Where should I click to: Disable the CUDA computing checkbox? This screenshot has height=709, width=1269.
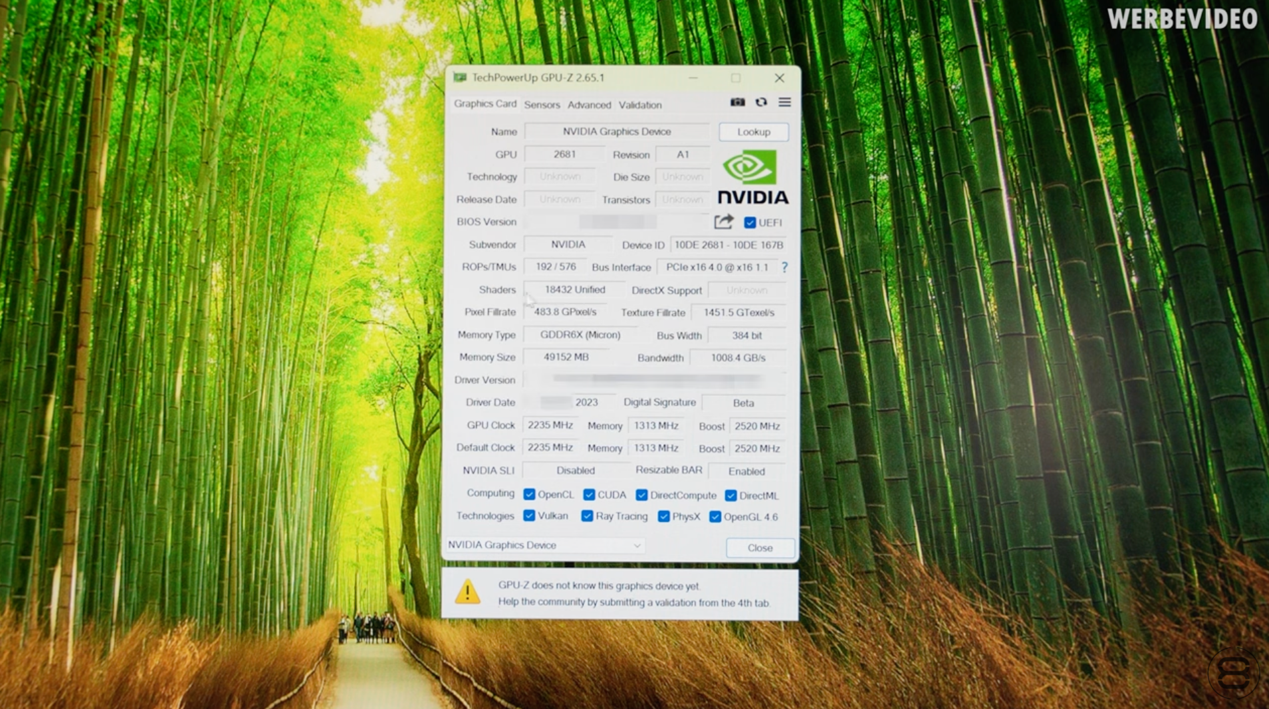(589, 494)
